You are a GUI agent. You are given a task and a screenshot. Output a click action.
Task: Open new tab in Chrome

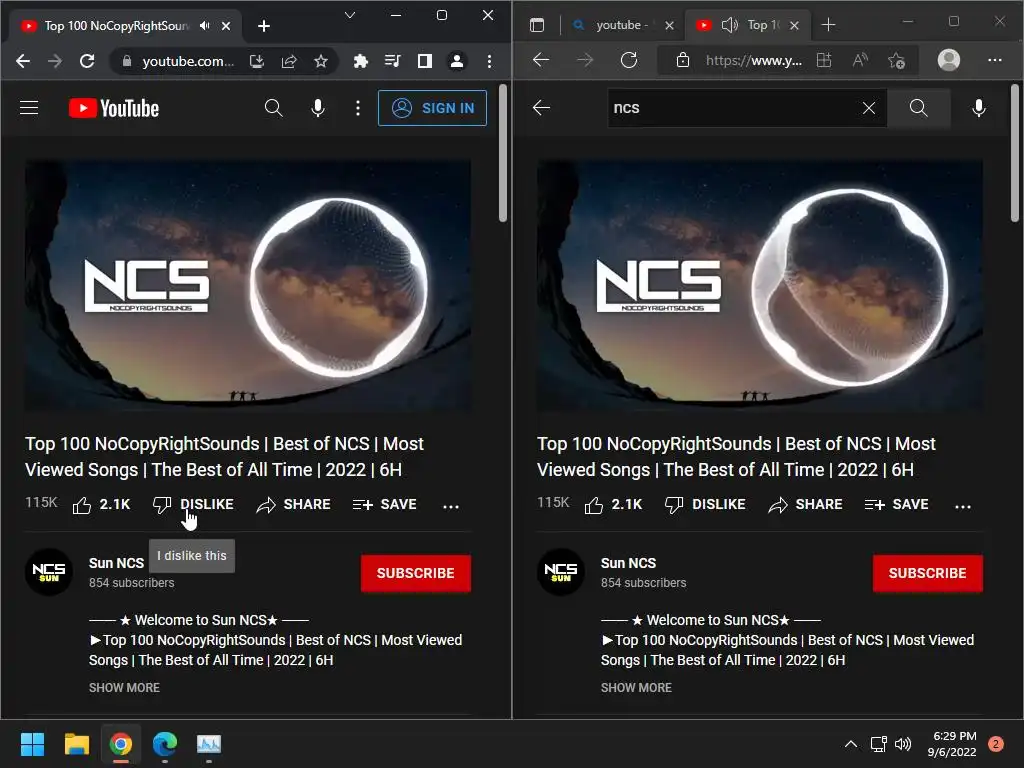[264, 26]
